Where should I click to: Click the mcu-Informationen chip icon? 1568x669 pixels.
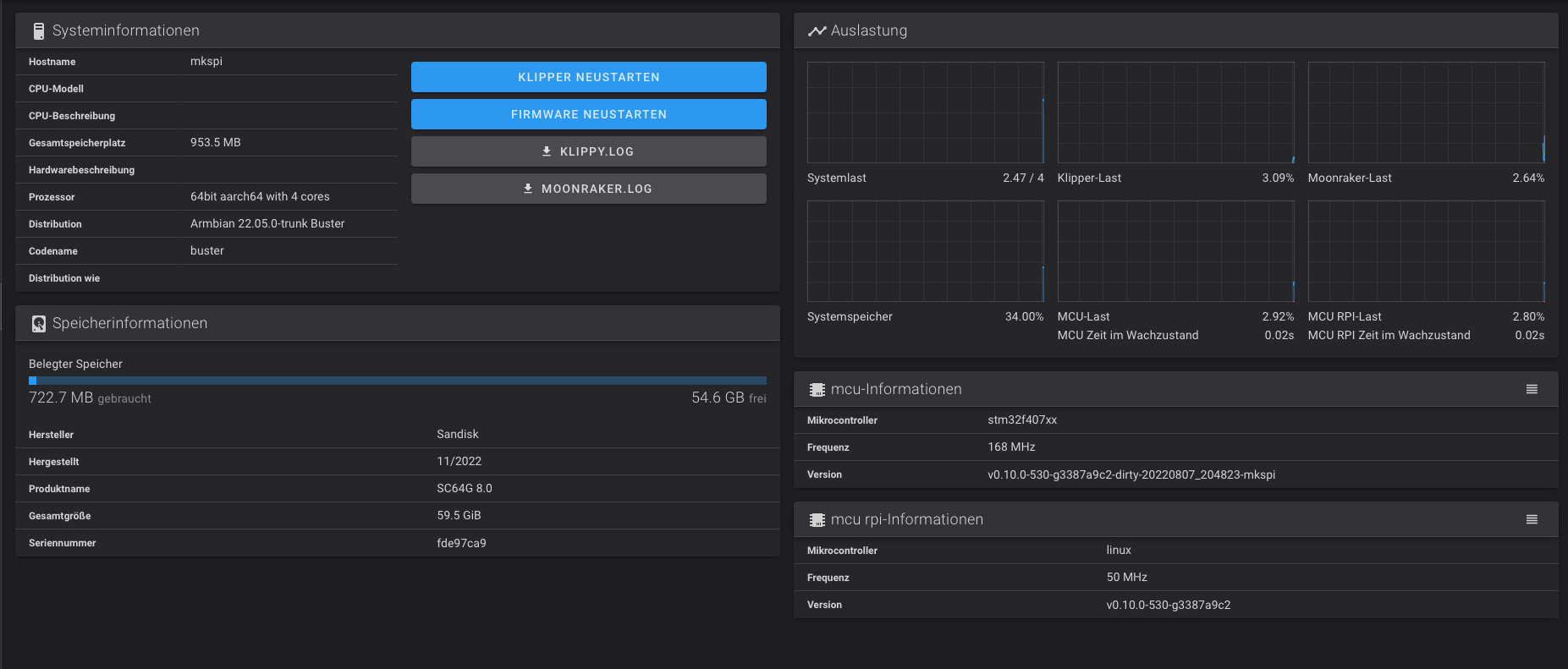coord(817,390)
